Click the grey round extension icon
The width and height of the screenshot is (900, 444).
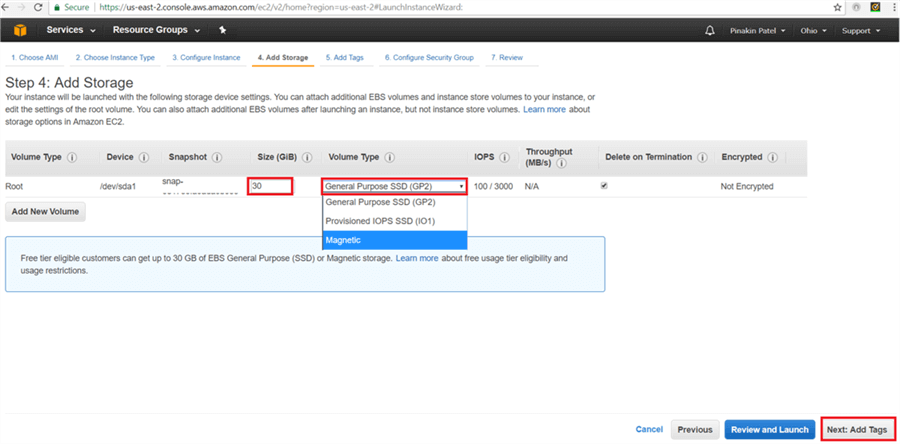856,7
